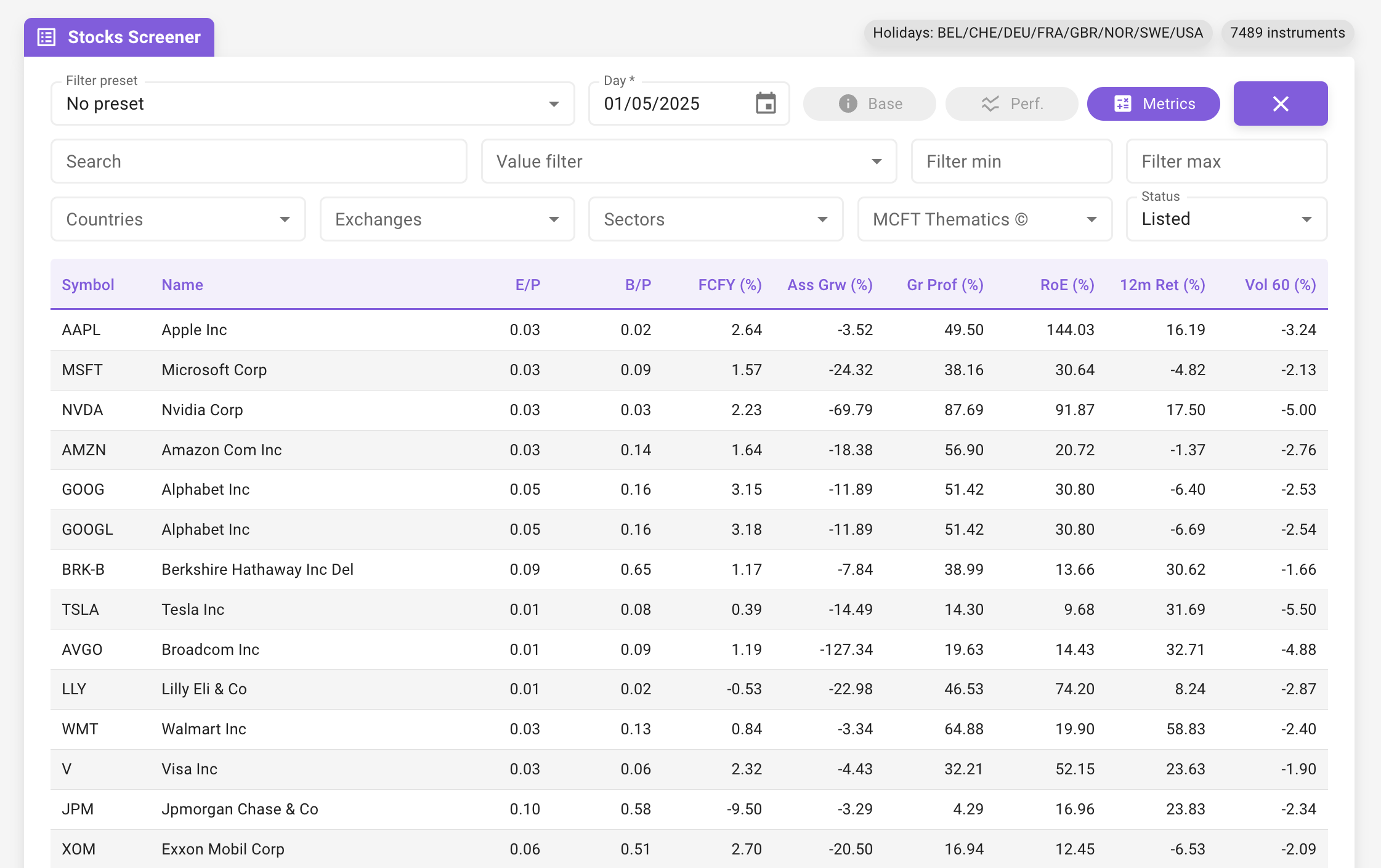This screenshot has width=1381, height=868.
Task: Click the 7489 instruments chip
Action: pos(1287,33)
